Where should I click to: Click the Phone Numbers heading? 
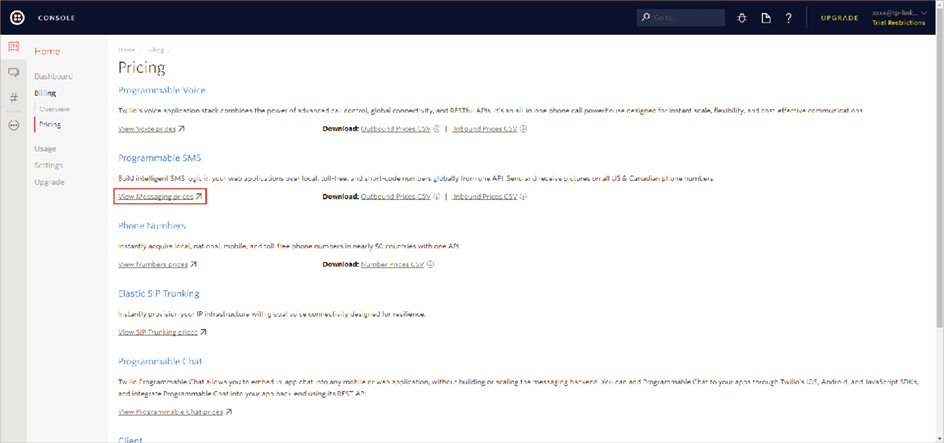tap(152, 226)
